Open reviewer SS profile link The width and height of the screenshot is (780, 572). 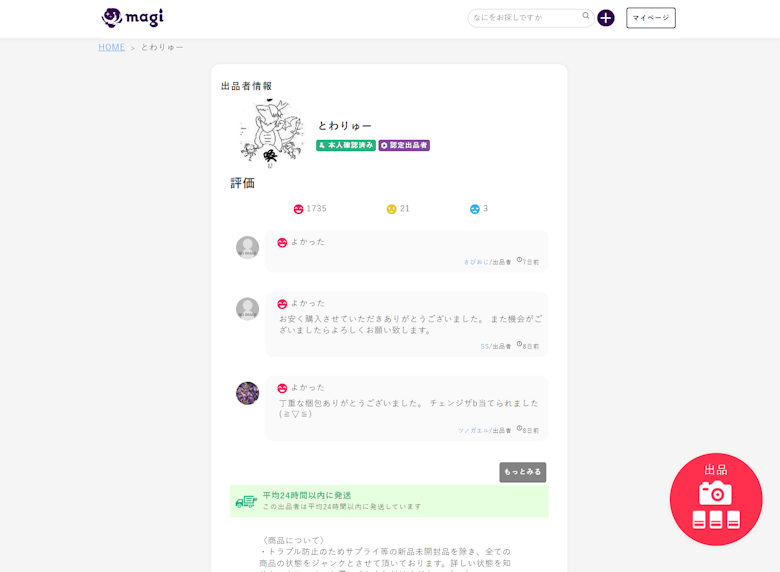coord(485,346)
